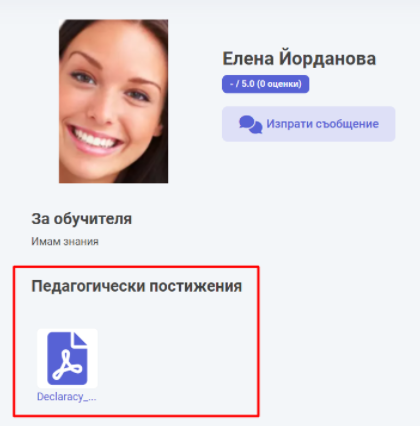Select the 'За обучителя' section heading

tap(82, 219)
